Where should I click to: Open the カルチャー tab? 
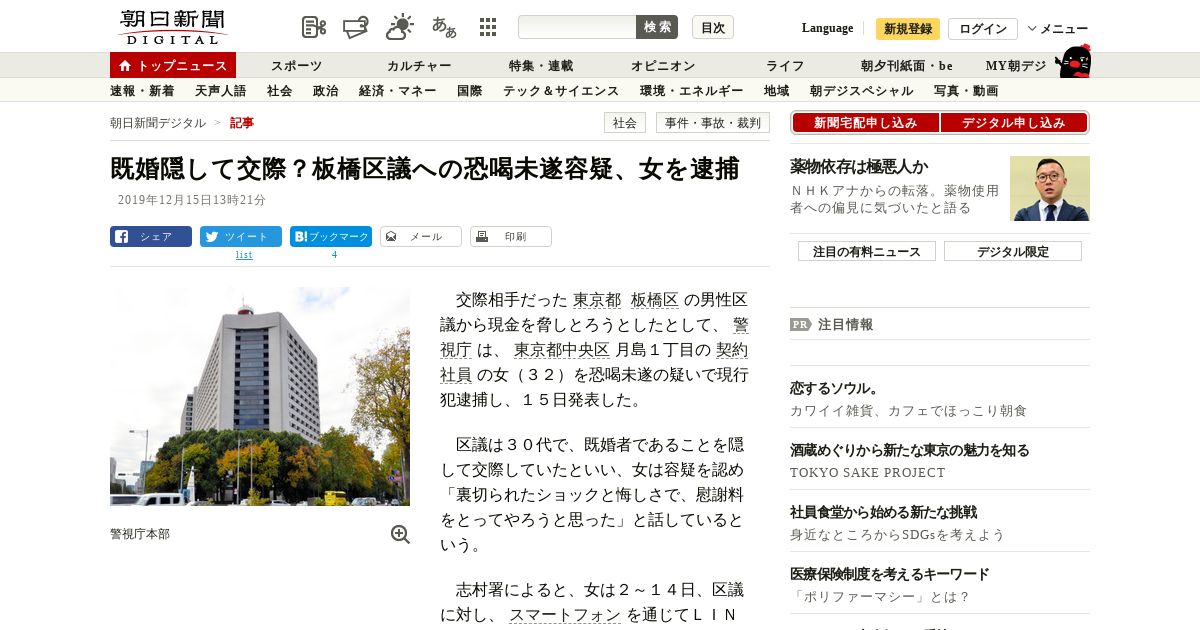click(419, 66)
